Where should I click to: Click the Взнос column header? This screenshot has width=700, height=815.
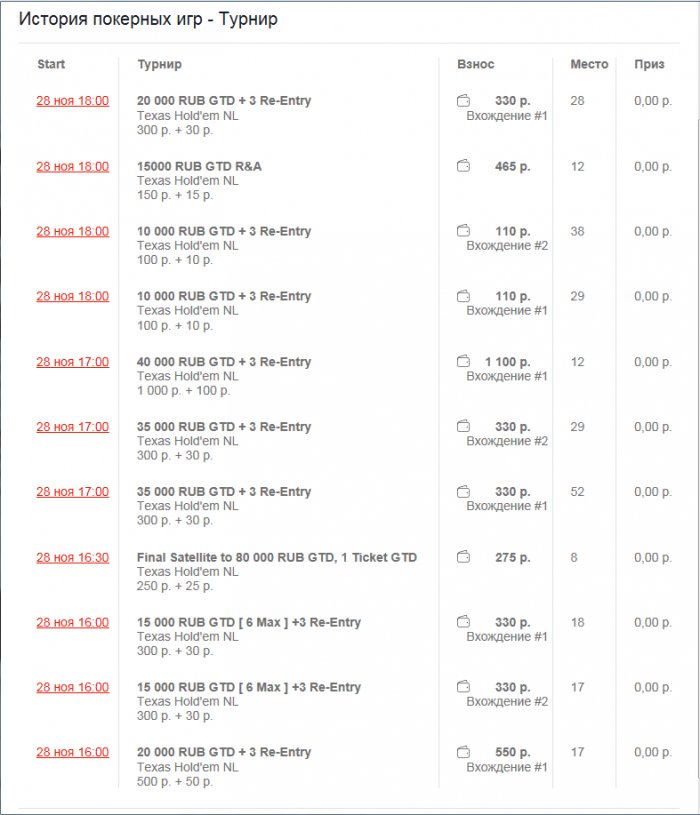click(x=476, y=64)
